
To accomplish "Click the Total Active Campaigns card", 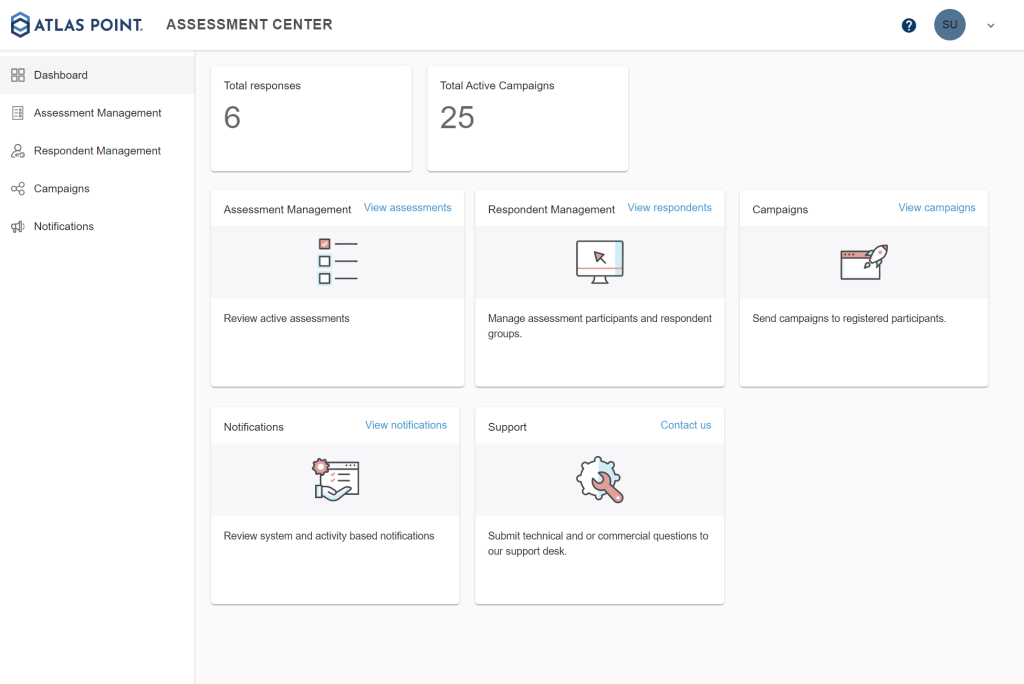I will point(527,118).
